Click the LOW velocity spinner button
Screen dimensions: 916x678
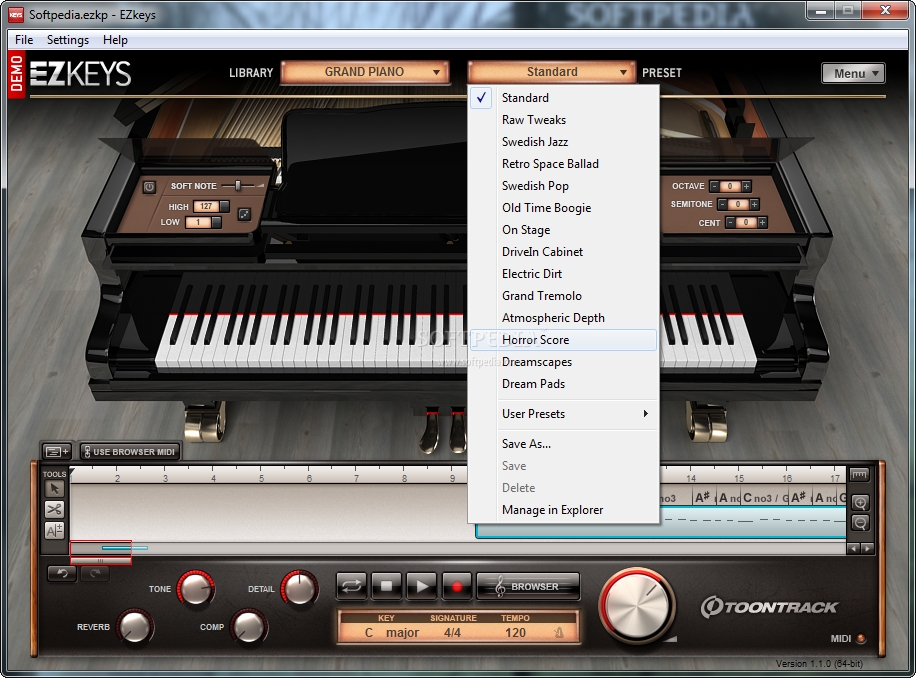coord(217,222)
